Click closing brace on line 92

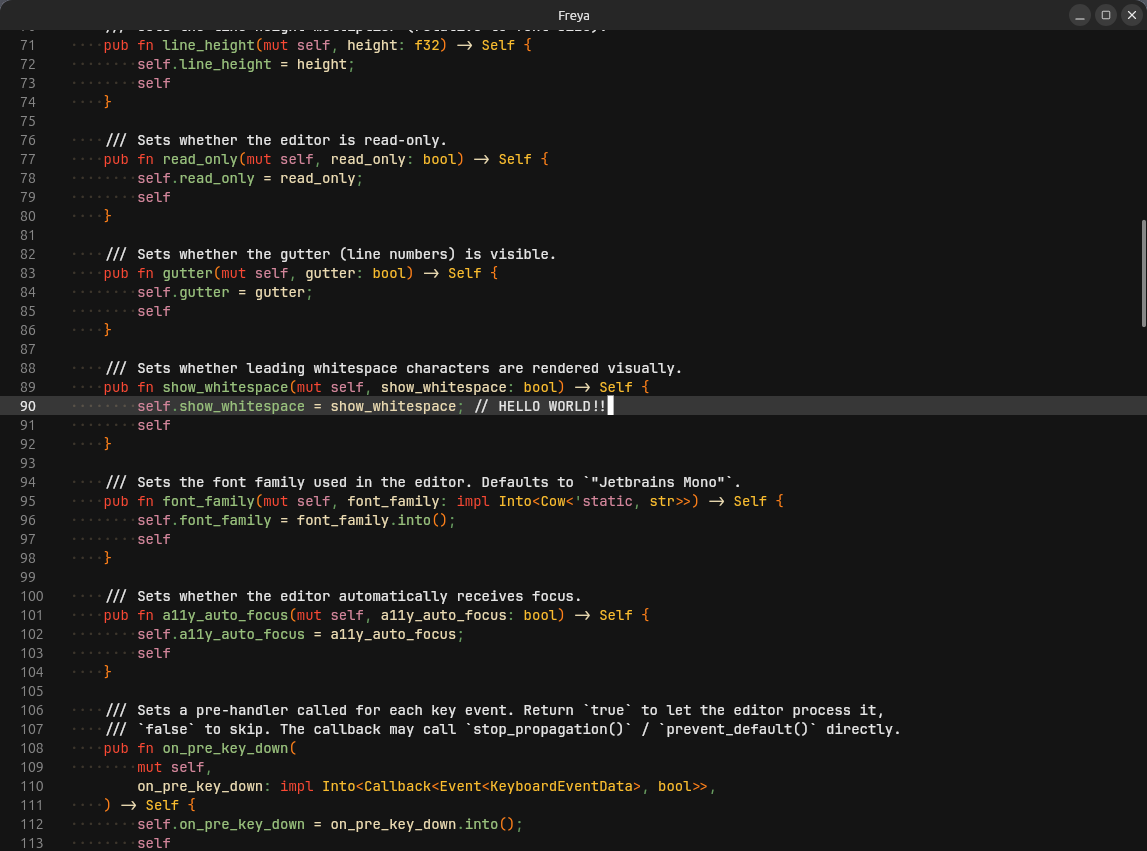108,444
